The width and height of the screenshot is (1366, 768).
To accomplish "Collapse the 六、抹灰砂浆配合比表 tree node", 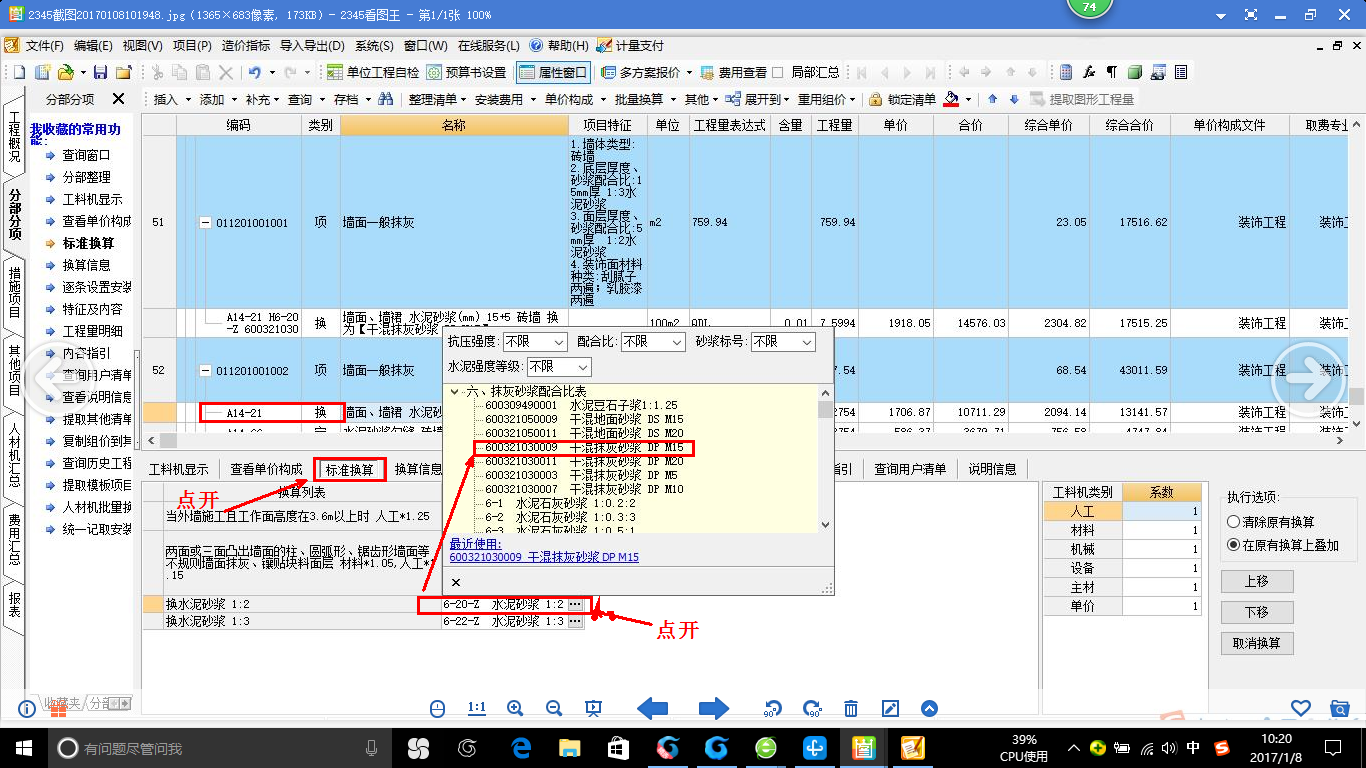I will (456, 391).
